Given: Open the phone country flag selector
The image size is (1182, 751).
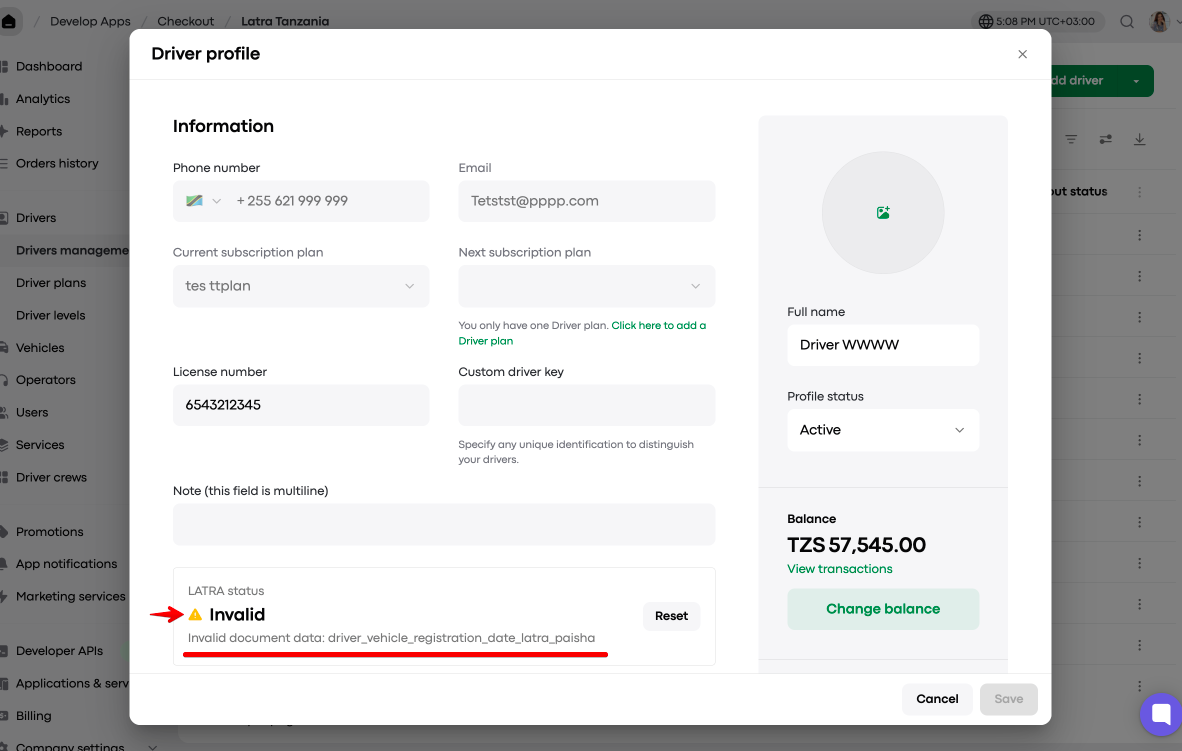Looking at the screenshot, I should (203, 201).
